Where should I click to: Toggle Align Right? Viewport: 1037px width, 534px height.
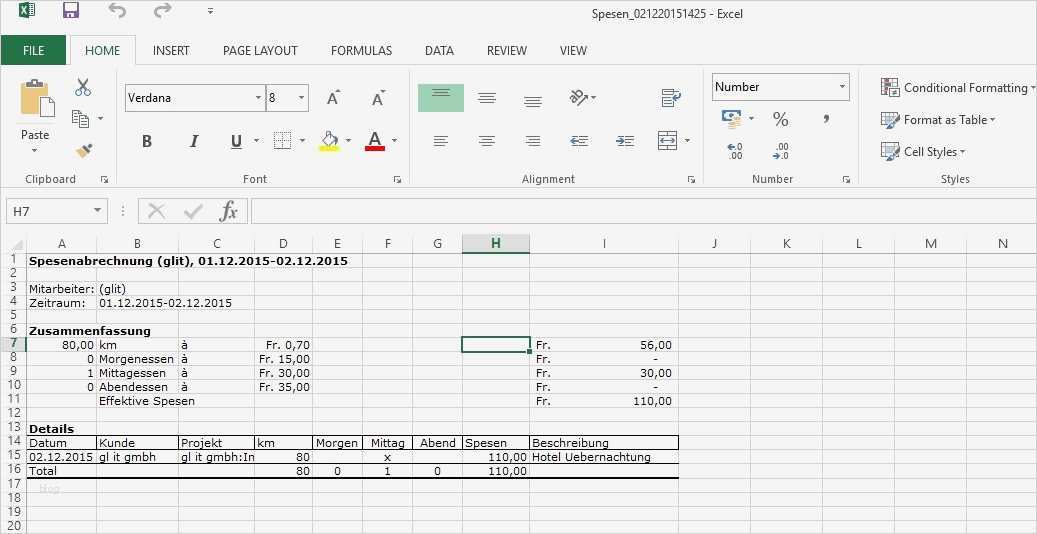click(x=532, y=141)
